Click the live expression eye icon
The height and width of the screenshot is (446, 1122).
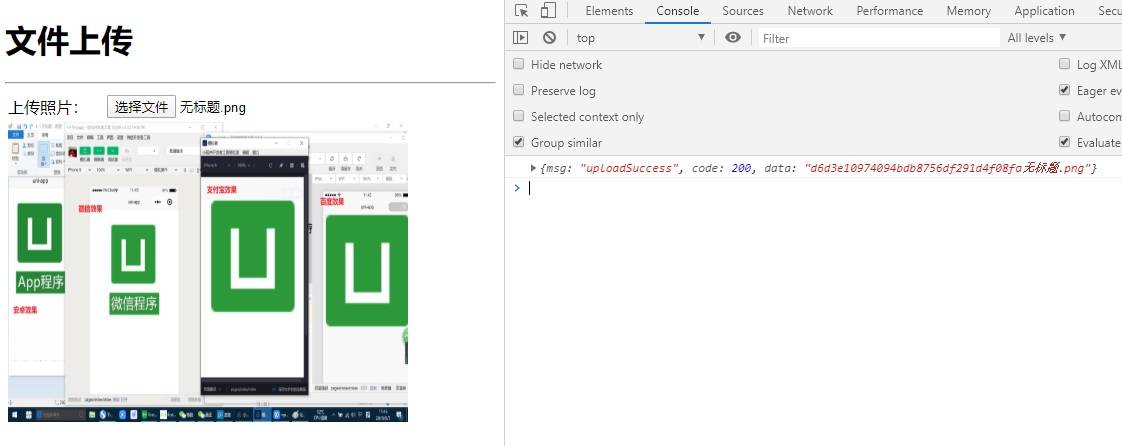pos(734,38)
